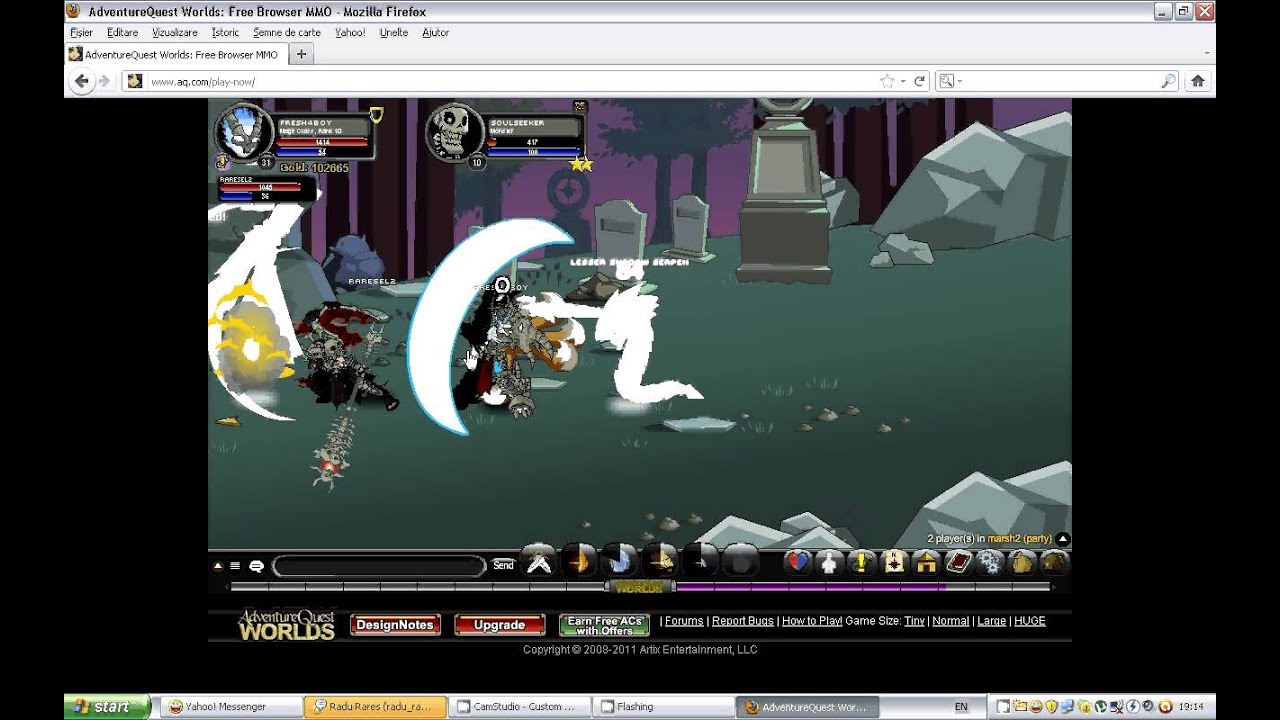Click RARESEL2 party member health bar
1280x720 pixels.
[x=260, y=187]
